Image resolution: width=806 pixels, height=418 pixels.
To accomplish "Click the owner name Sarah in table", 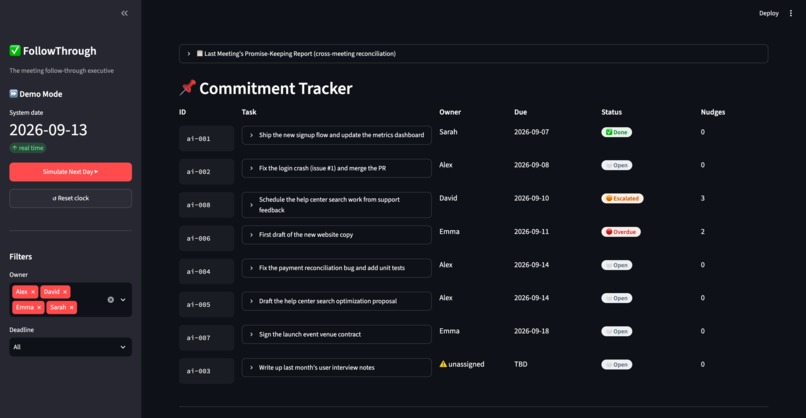I will click(x=448, y=132).
